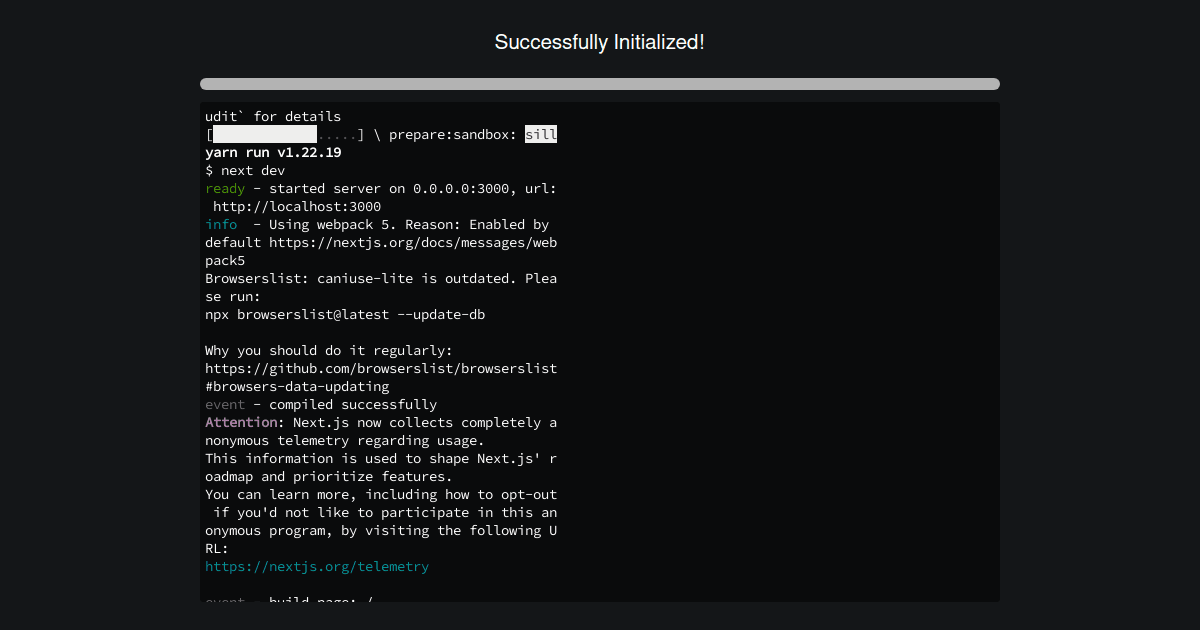The width and height of the screenshot is (1200, 630).
Task: Click the 'Successfully Initialized!' heading
Action: coord(599,42)
